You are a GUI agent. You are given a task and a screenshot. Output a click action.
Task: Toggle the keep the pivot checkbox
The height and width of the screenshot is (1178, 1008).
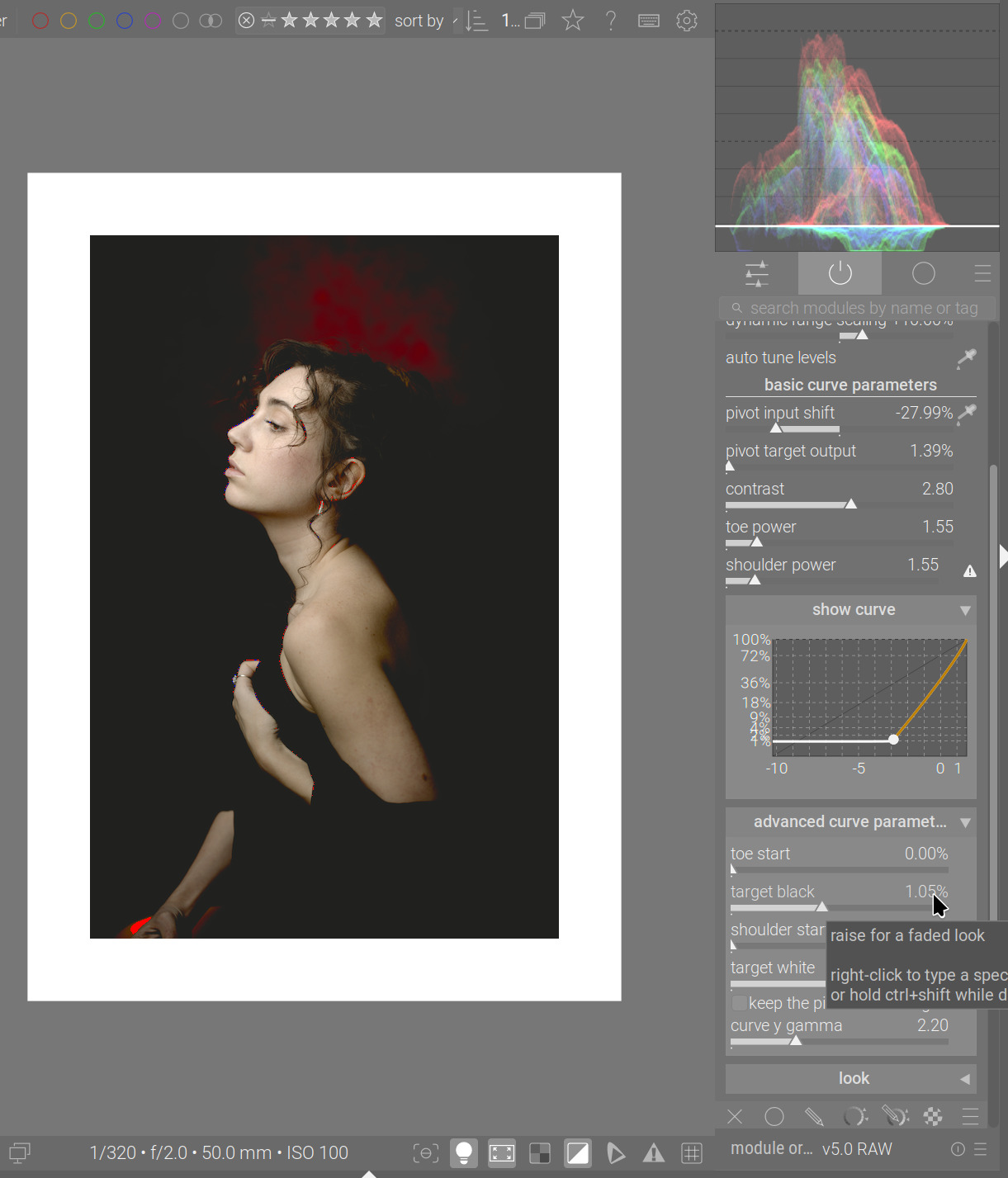[739, 1003]
